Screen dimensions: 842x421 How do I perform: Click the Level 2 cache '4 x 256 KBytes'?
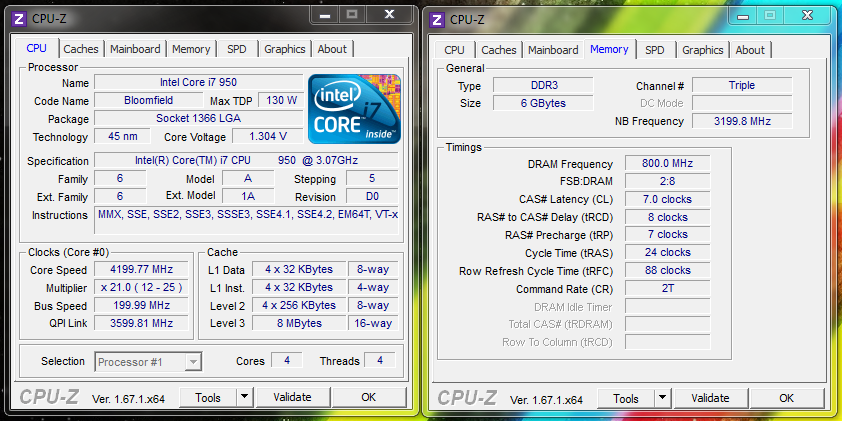pyautogui.click(x=299, y=306)
